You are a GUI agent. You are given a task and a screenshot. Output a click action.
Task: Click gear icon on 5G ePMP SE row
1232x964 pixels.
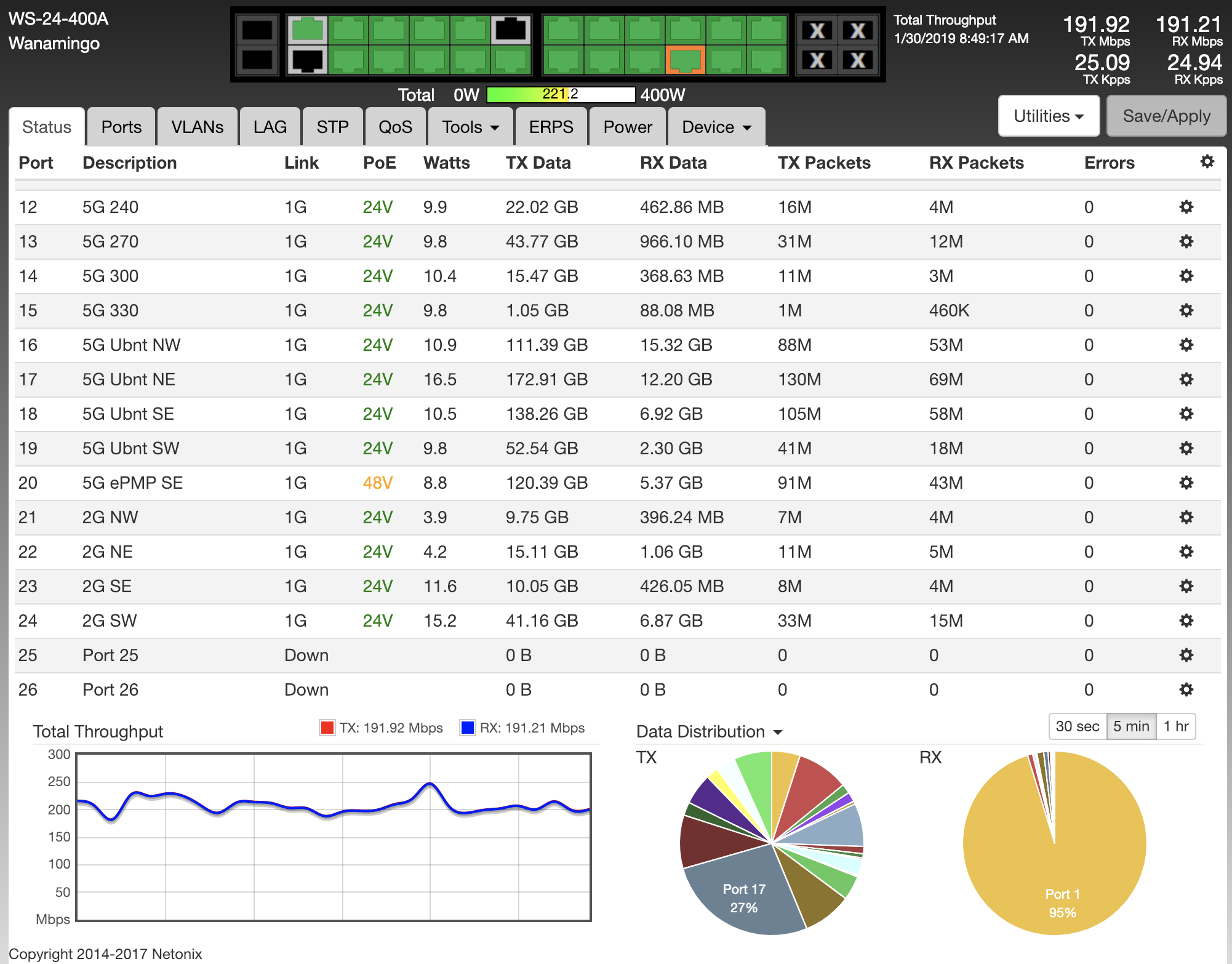tap(1186, 483)
